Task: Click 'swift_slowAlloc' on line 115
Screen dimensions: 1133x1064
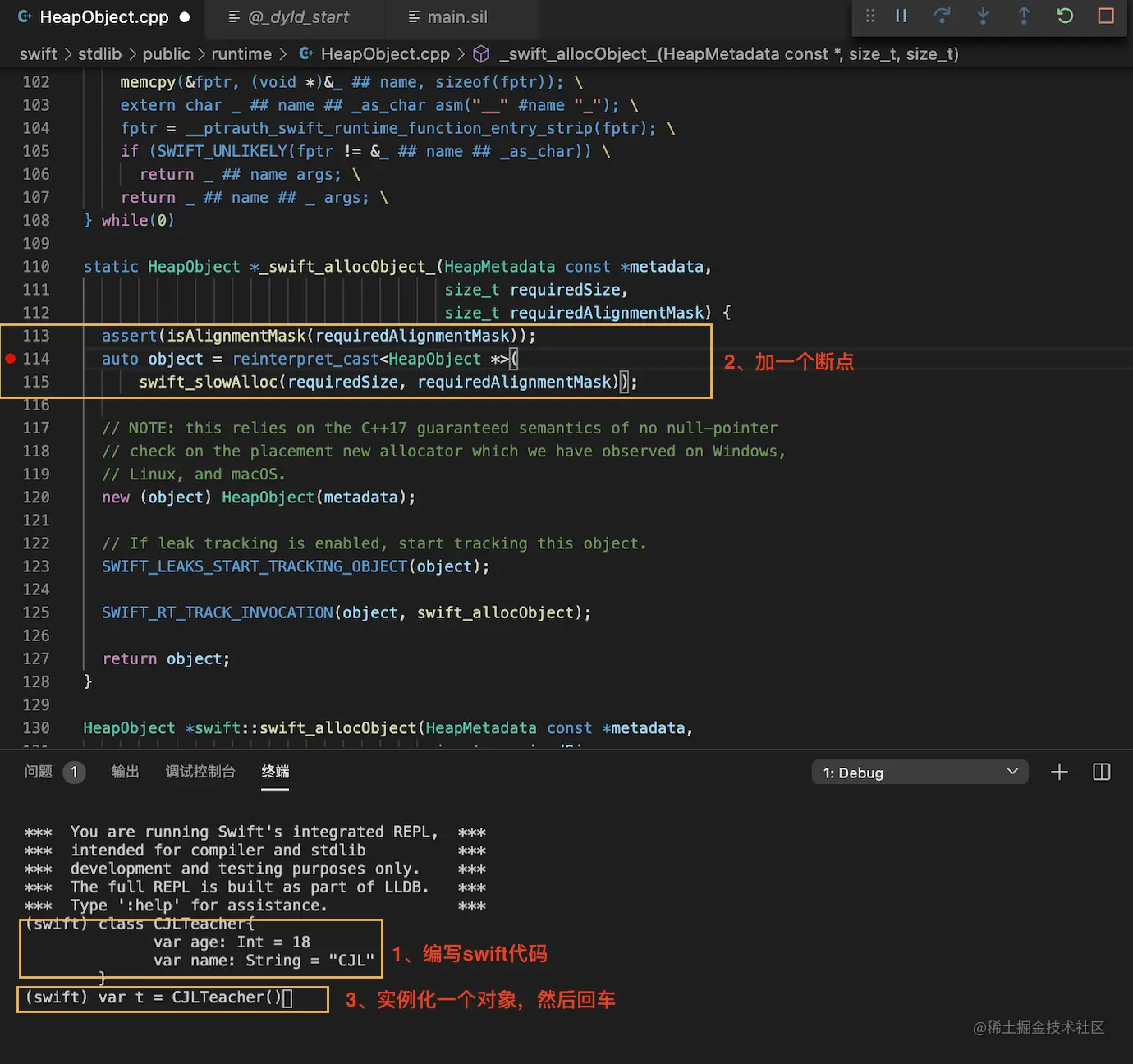Action: click(209, 382)
